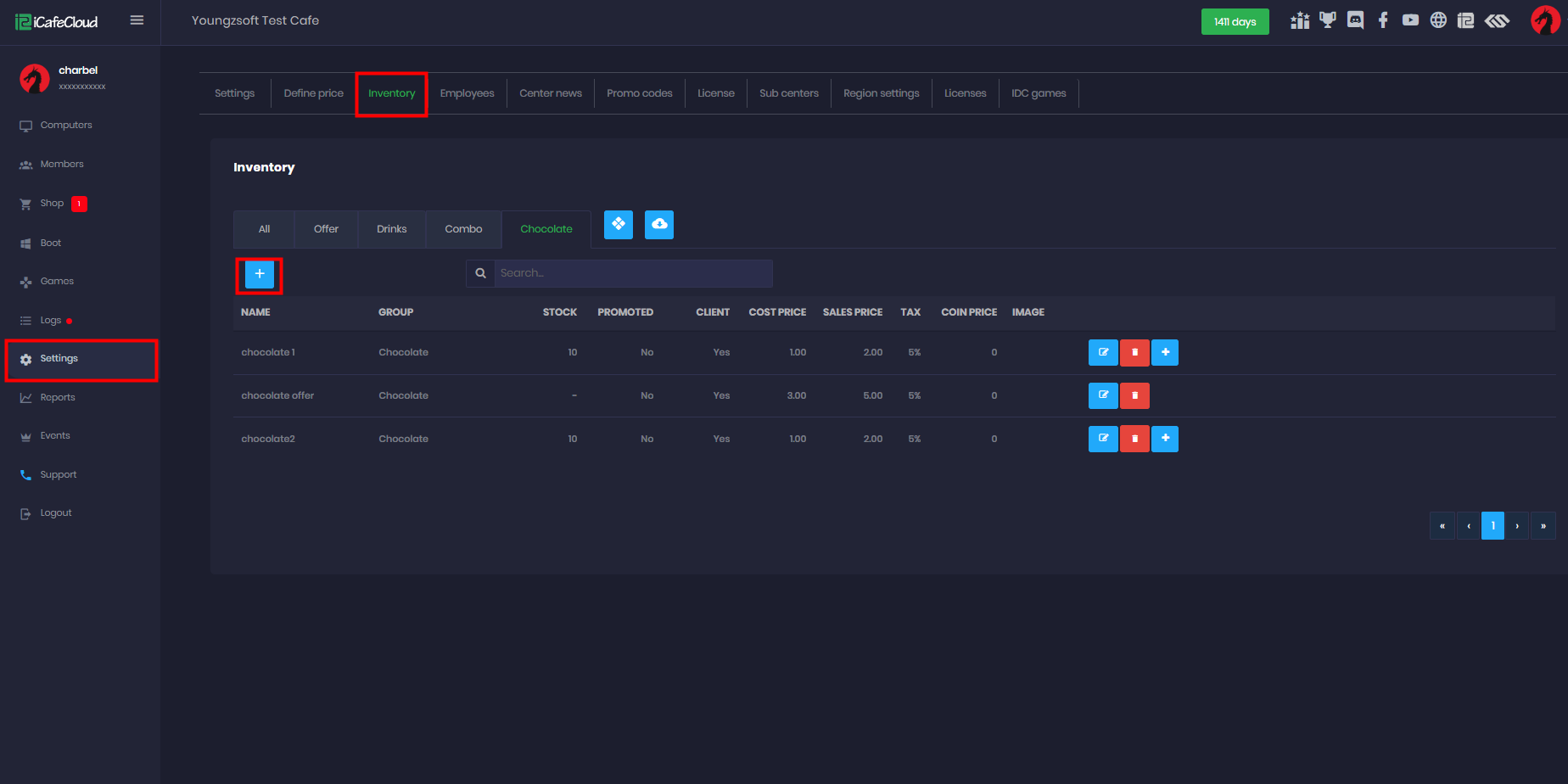
Task: Select the Promo codes tab
Action: (639, 93)
